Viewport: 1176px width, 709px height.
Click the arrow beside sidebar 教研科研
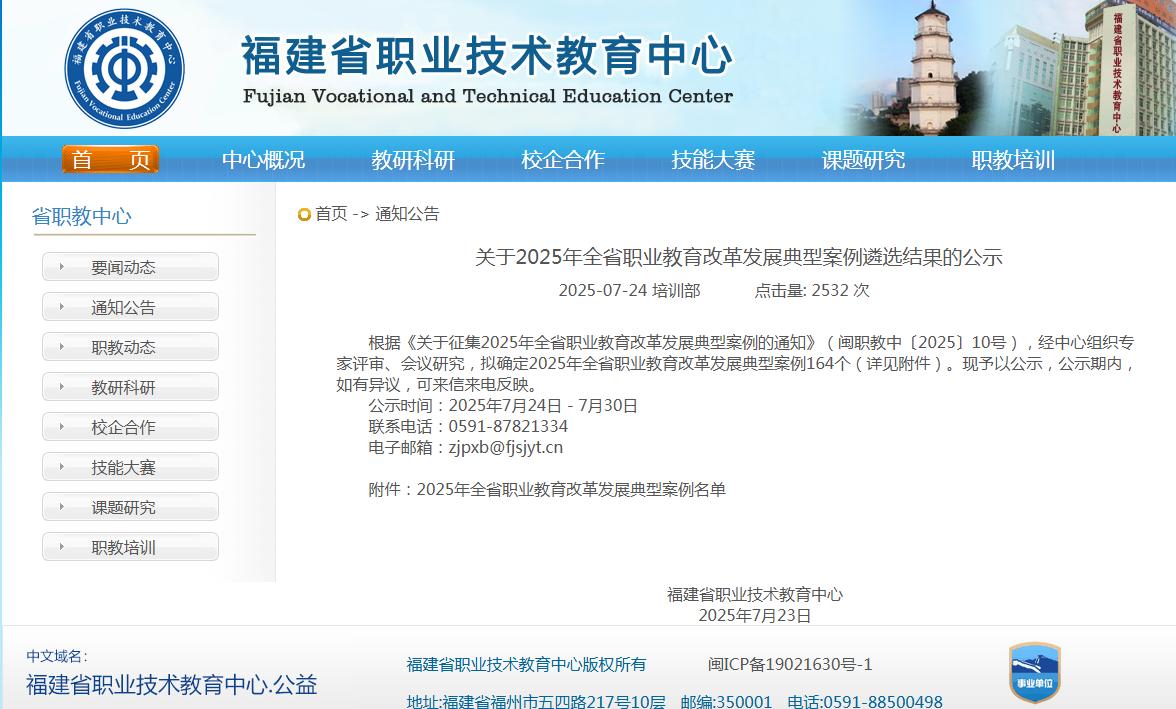(62, 387)
